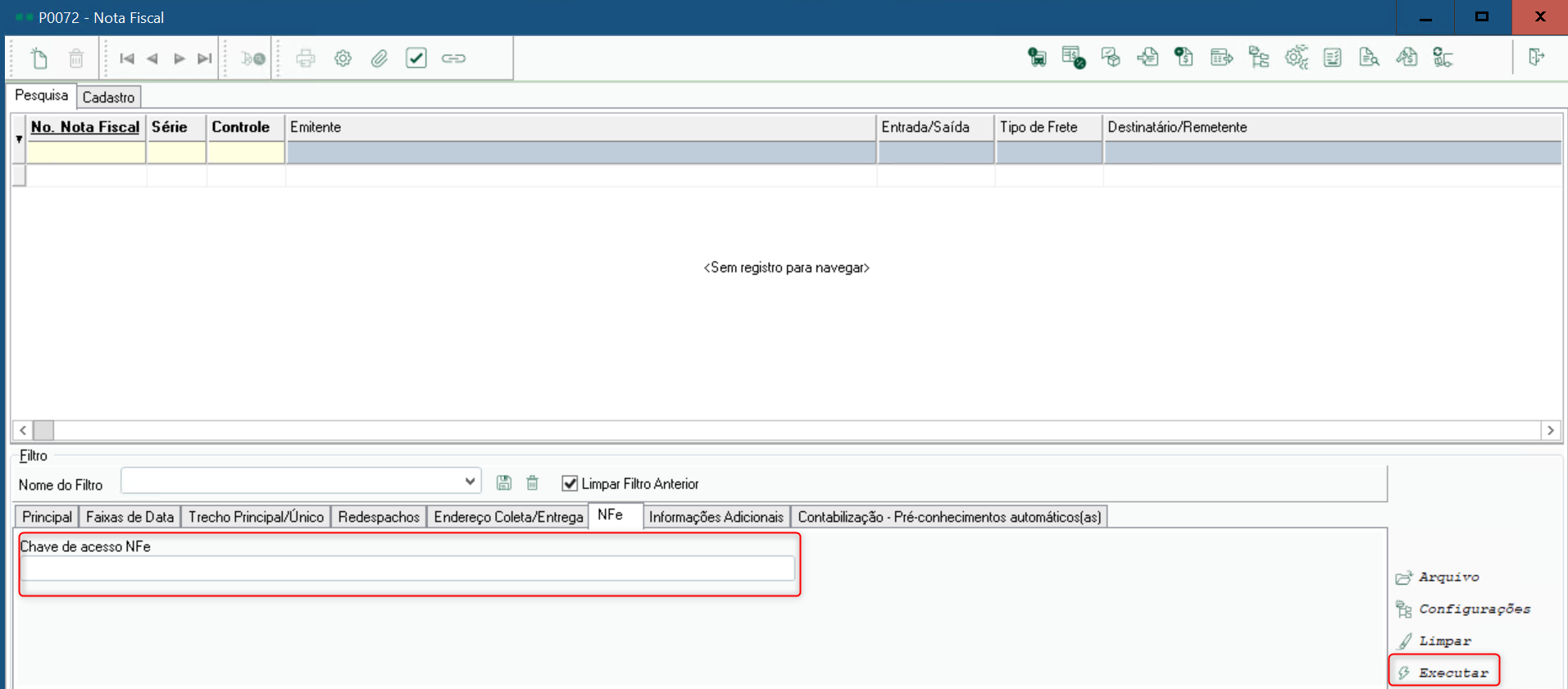Click the package checkmark icon
Image resolution: width=1568 pixels, height=689 pixels.
(1111, 57)
